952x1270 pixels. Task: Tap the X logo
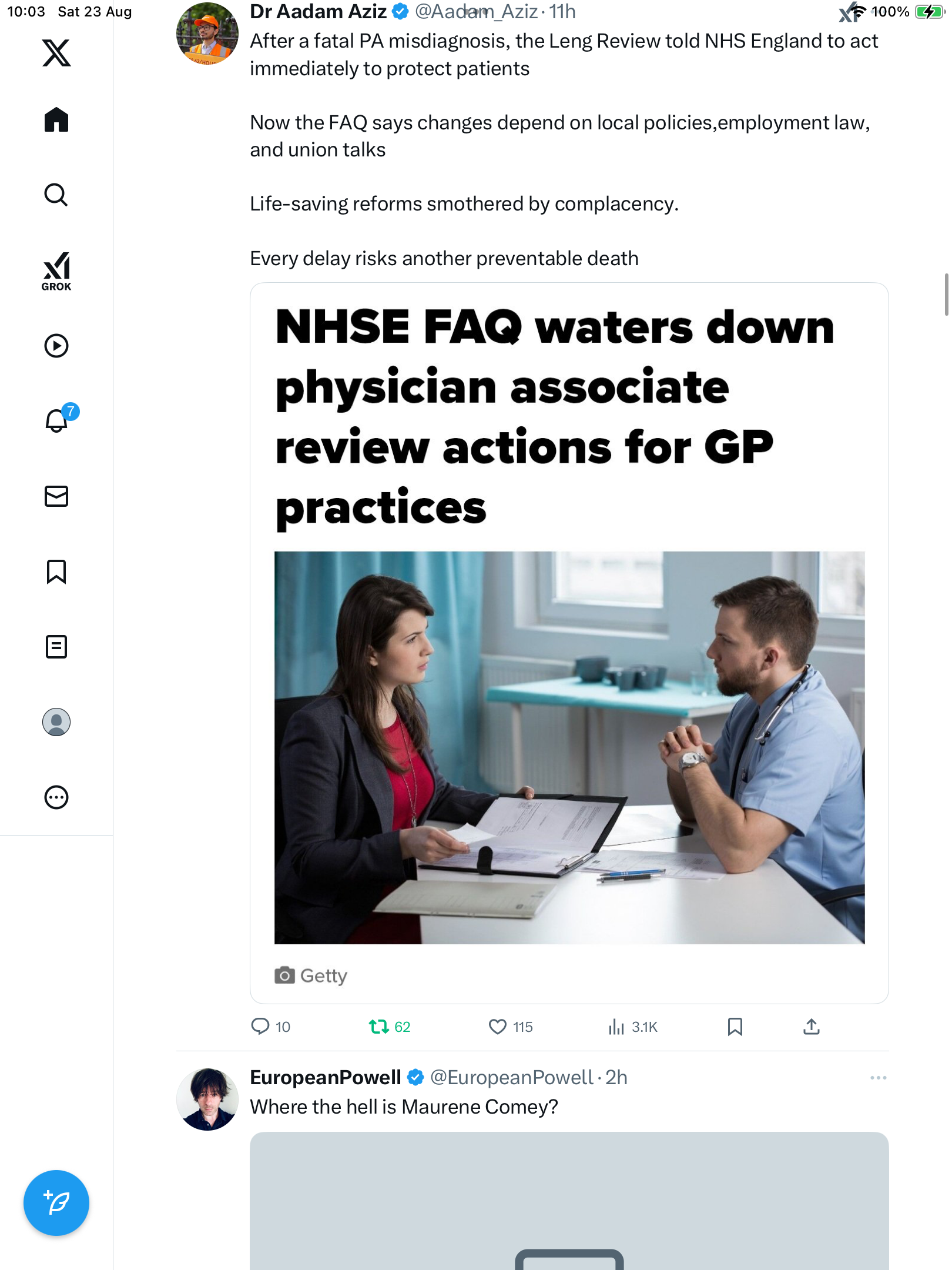point(56,53)
